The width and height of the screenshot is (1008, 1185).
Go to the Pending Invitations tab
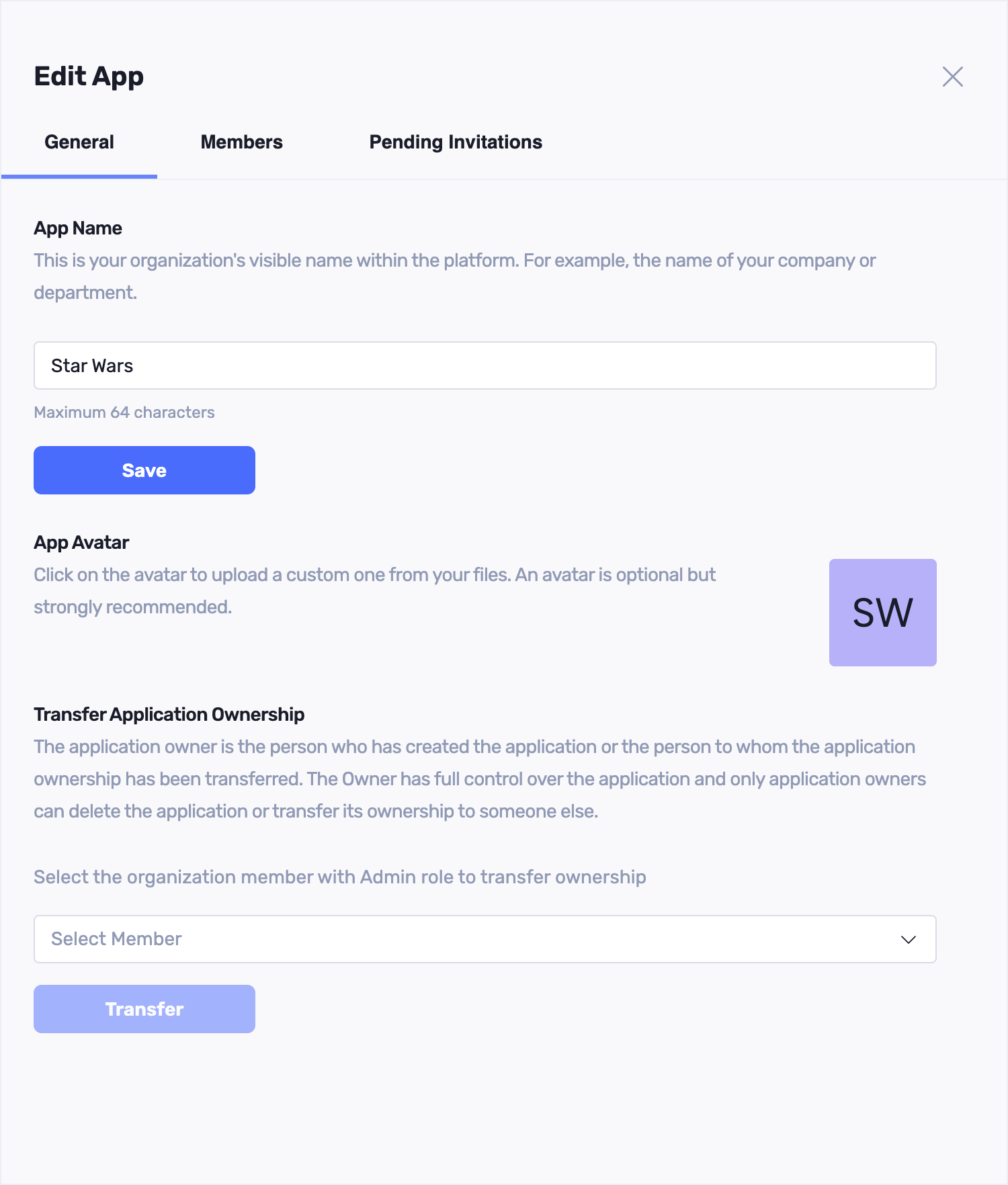456,142
